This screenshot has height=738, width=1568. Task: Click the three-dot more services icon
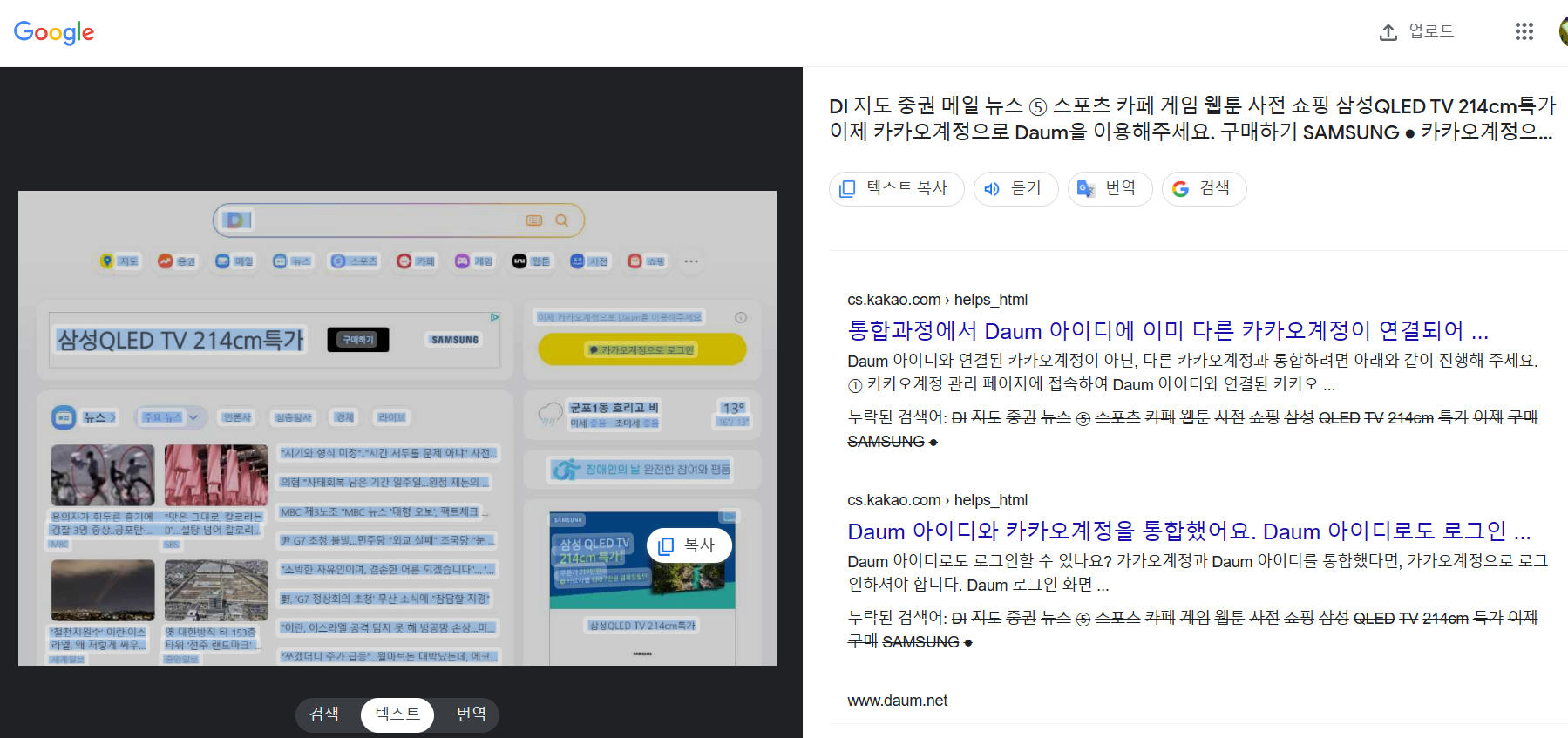click(691, 261)
